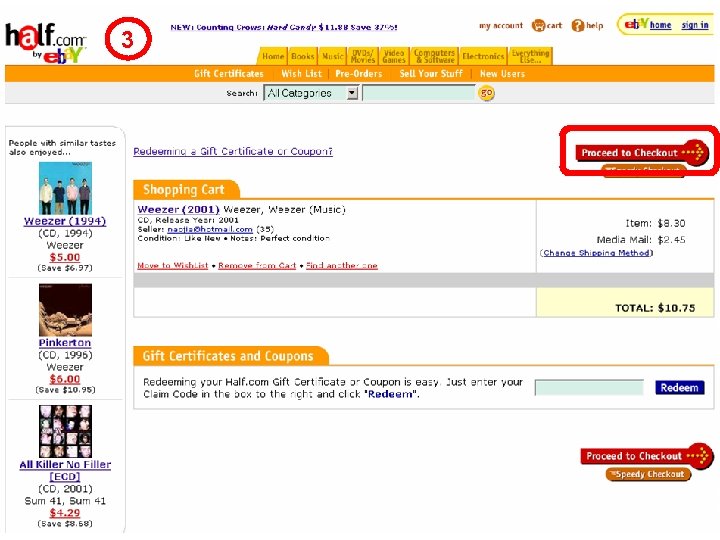
Task: Click the orange go search button
Action: click(x=486, y=93)
